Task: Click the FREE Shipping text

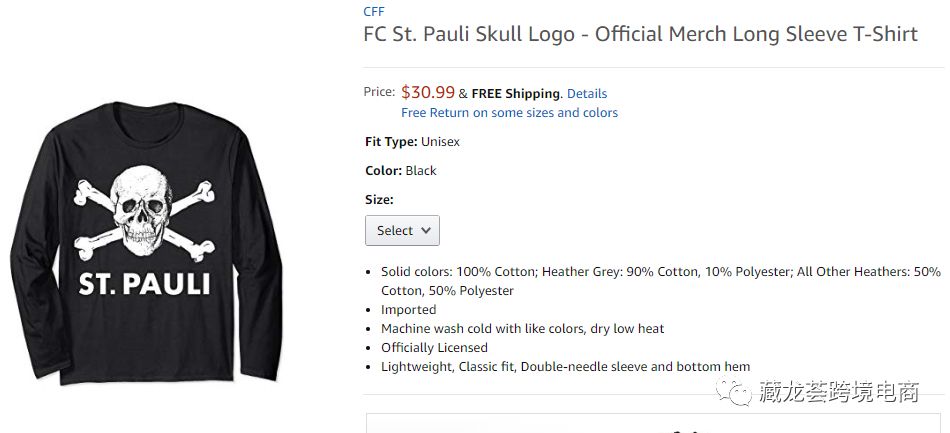Action: point(516,93)
